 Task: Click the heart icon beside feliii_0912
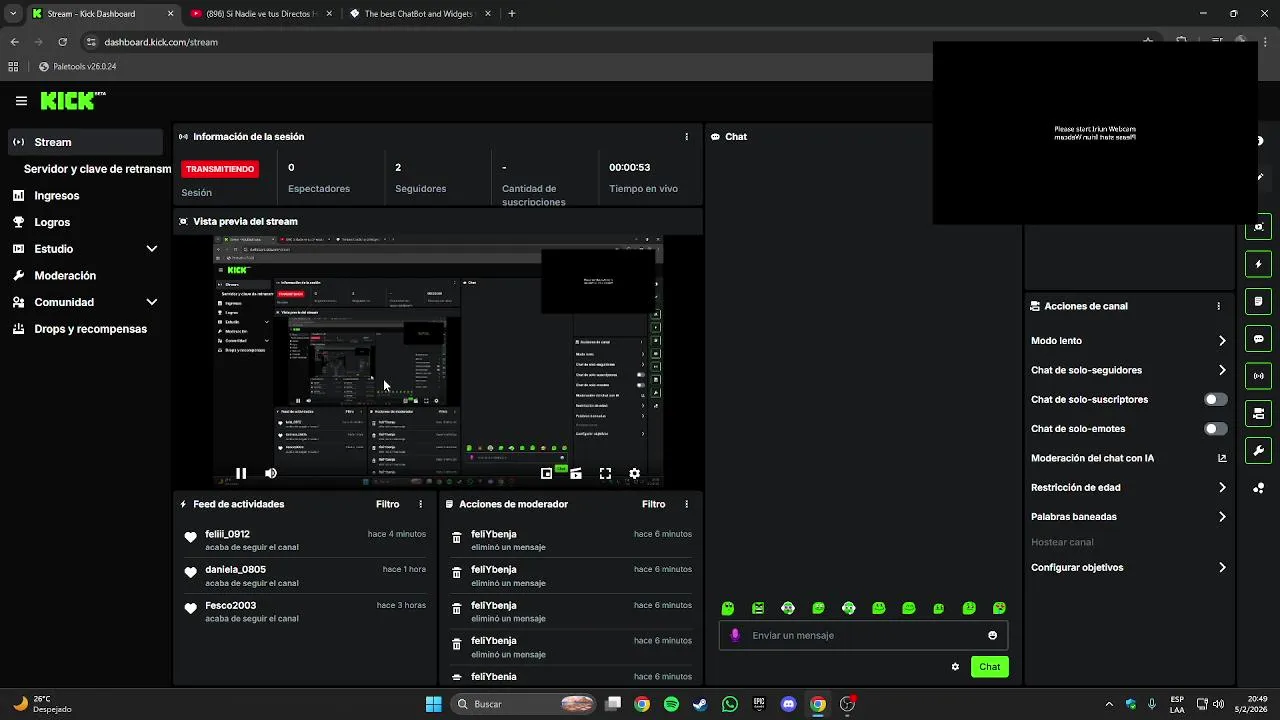(x=191, y=537)
